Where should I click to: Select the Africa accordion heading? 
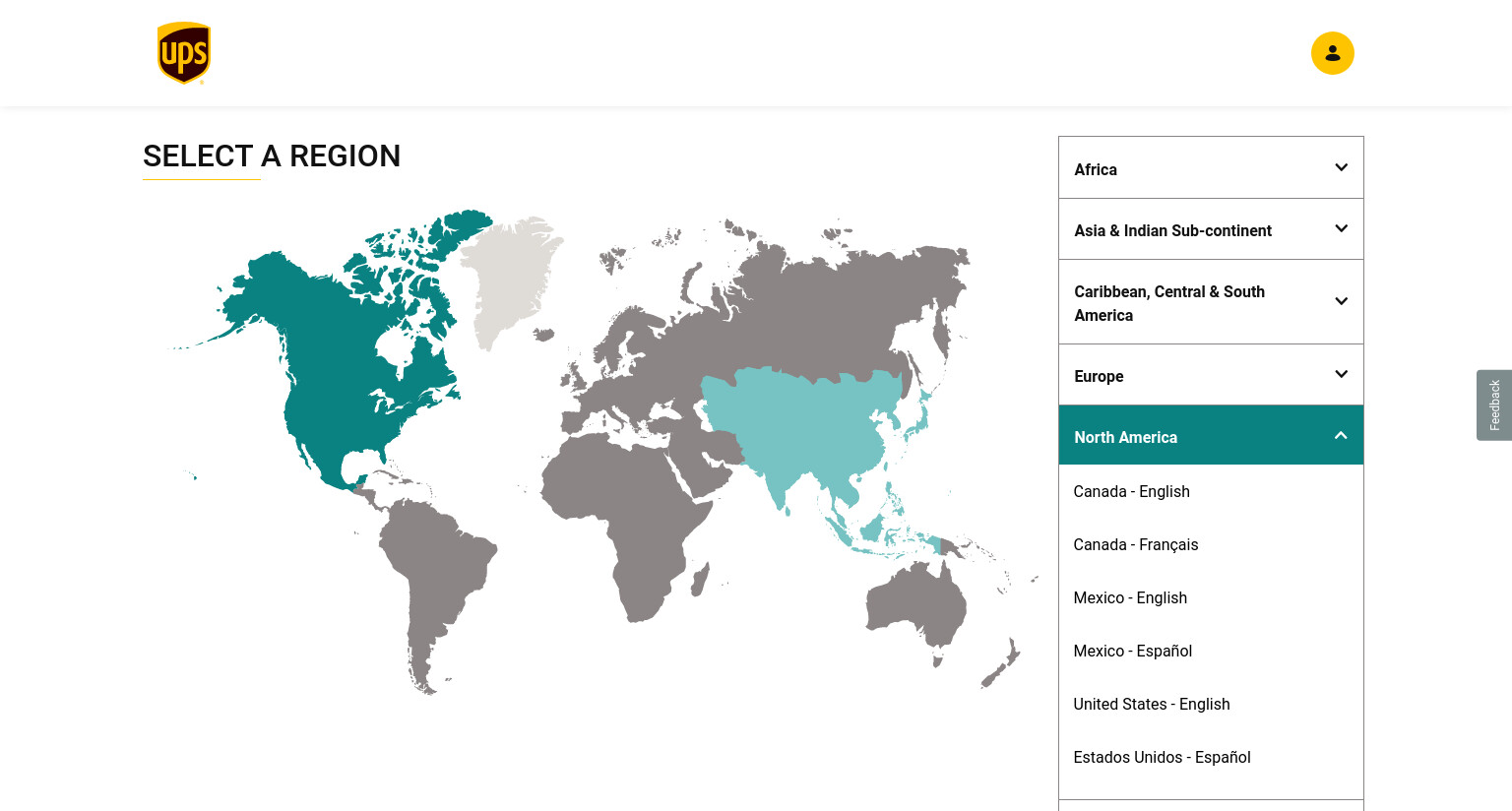click(x=1211, y=168)
